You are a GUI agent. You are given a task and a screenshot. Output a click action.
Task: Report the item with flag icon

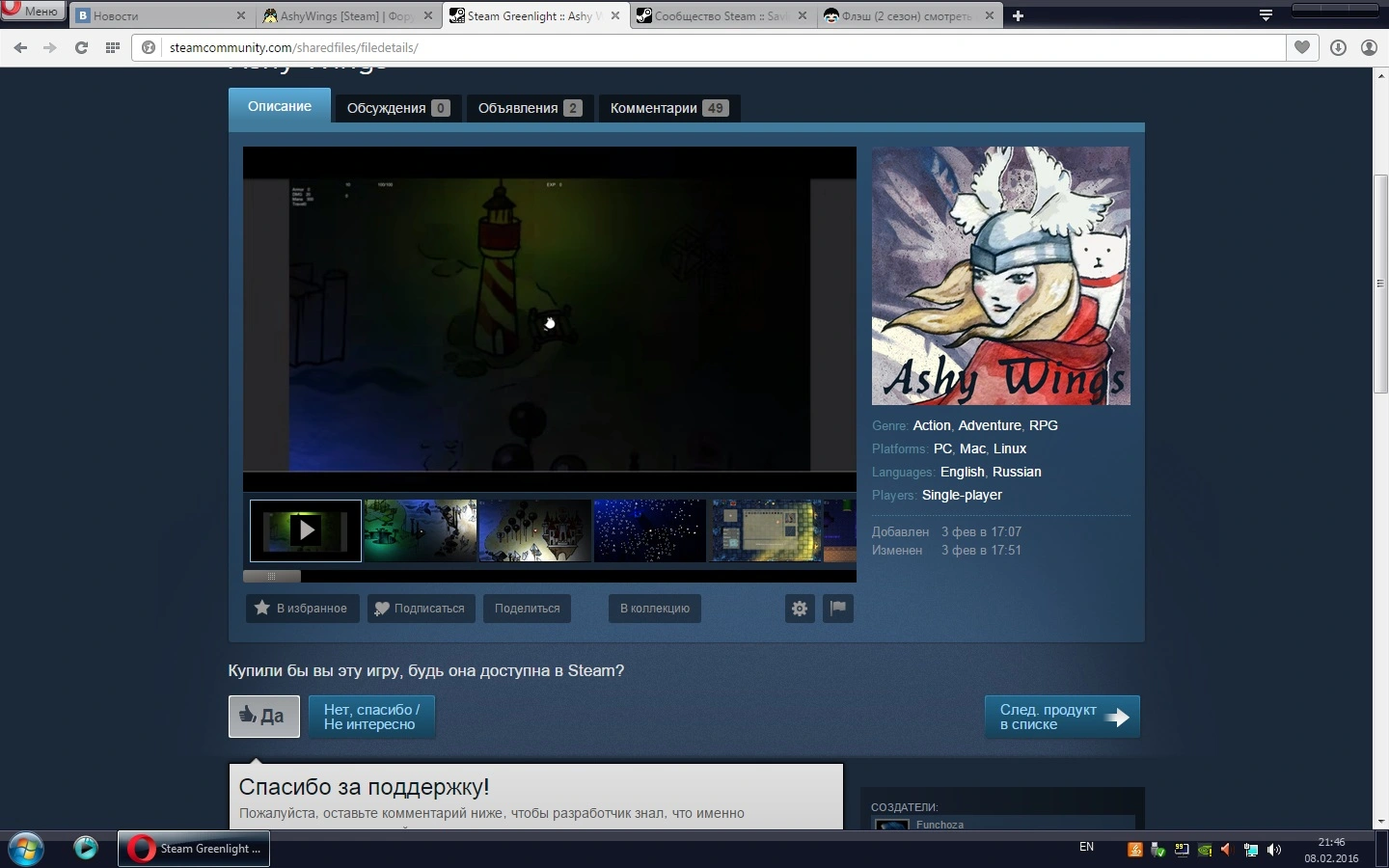838,609
